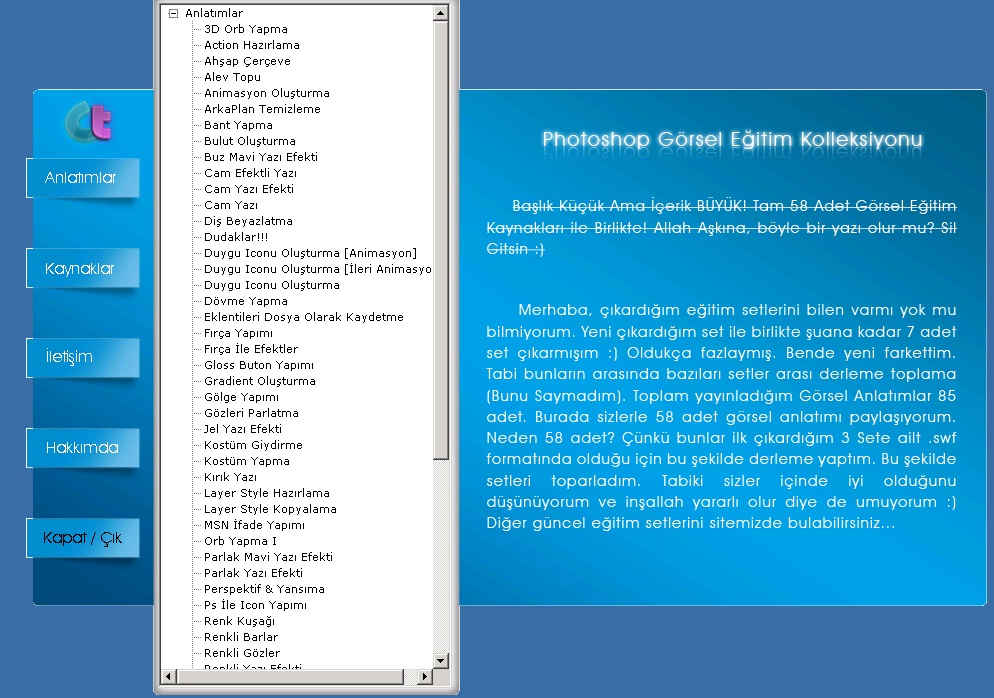Select Alev Topu item
Image resolution: width=994 pixels, height=698 pixels.
(x=232, y=77)
